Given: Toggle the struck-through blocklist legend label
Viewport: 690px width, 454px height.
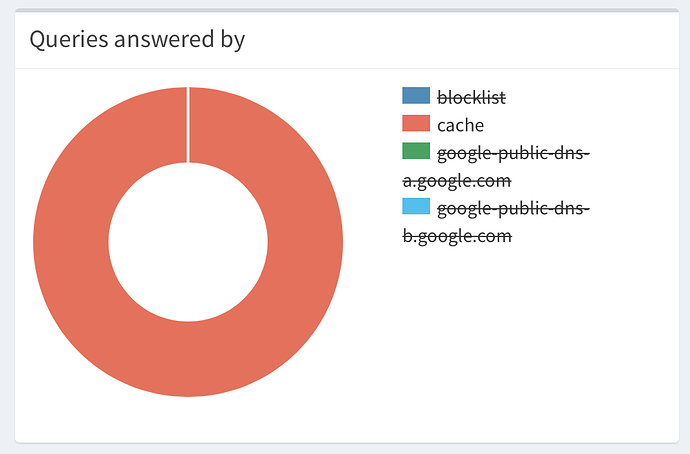Looking at the screenshot, I should (x=471, y=97).
